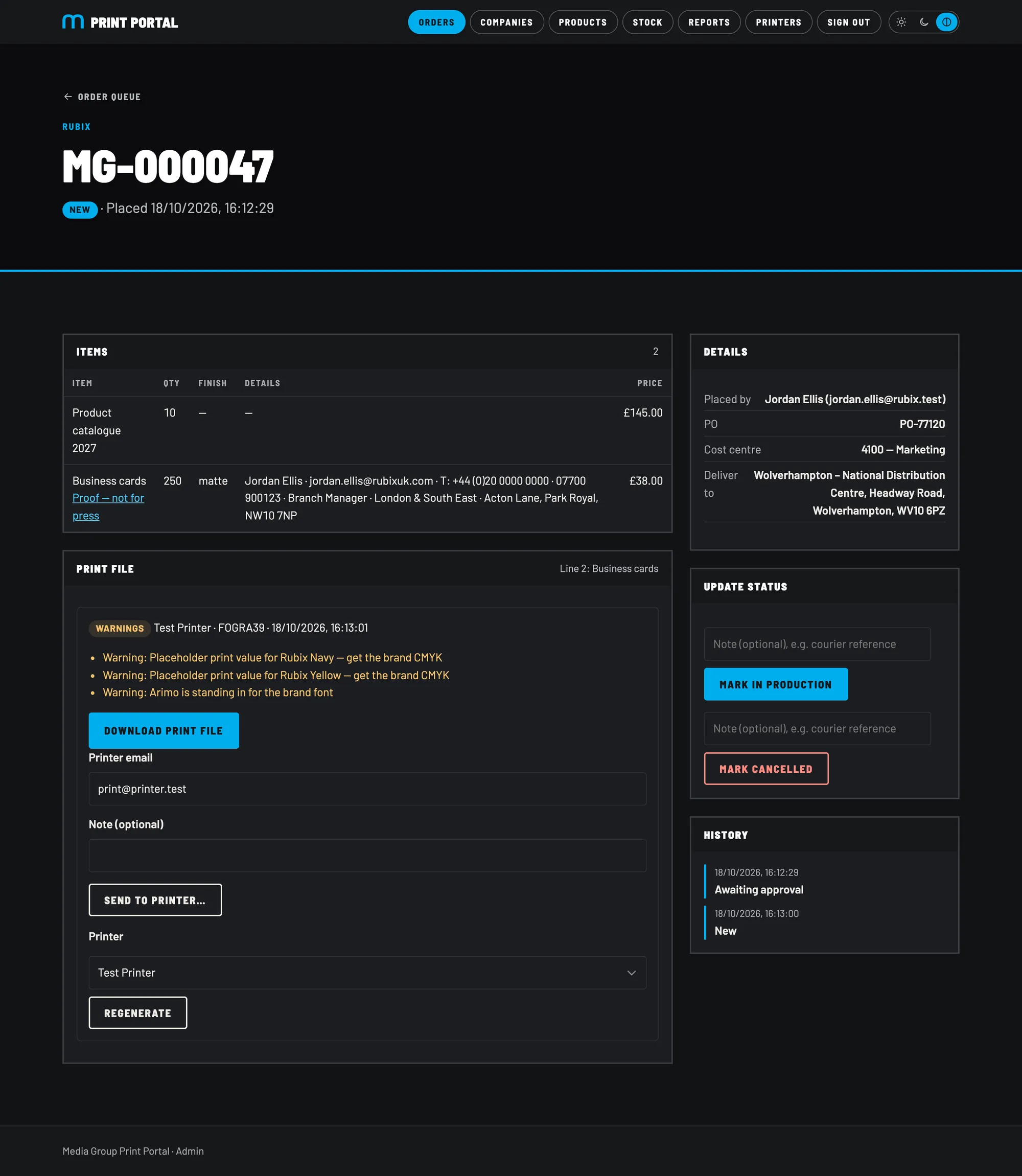Click the print file Note (optional) field
Viewport: 1022px width, 1176px height.
pos(367,855)
